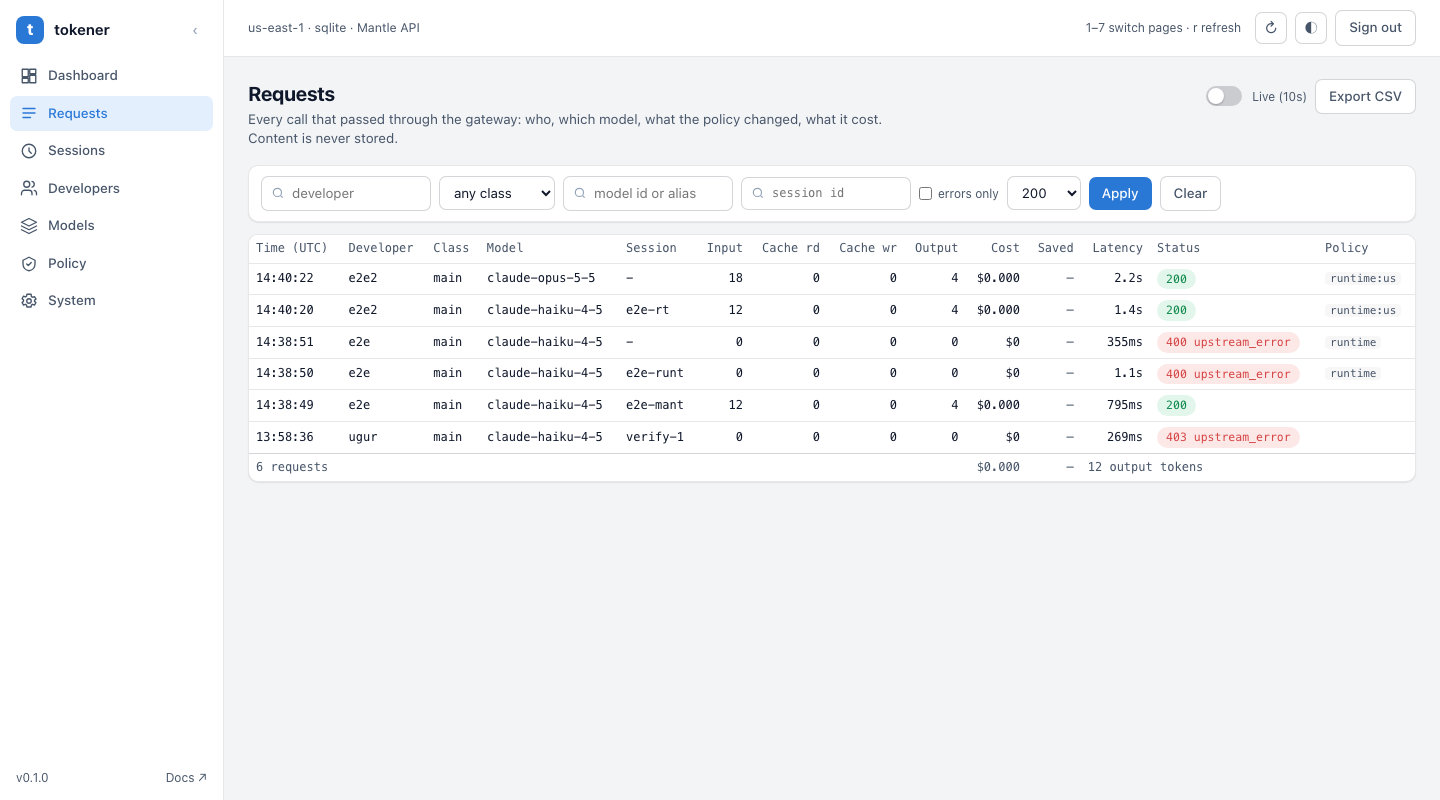
Task: Sign out of tokener
Action: pyautogui.click(x=1375, y=28)
